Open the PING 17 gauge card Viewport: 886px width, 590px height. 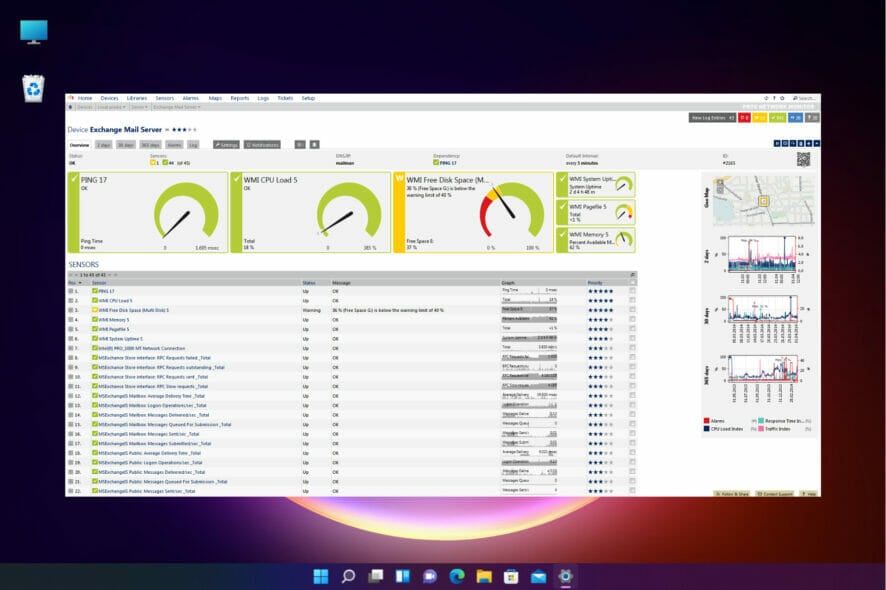coord(147,212)
